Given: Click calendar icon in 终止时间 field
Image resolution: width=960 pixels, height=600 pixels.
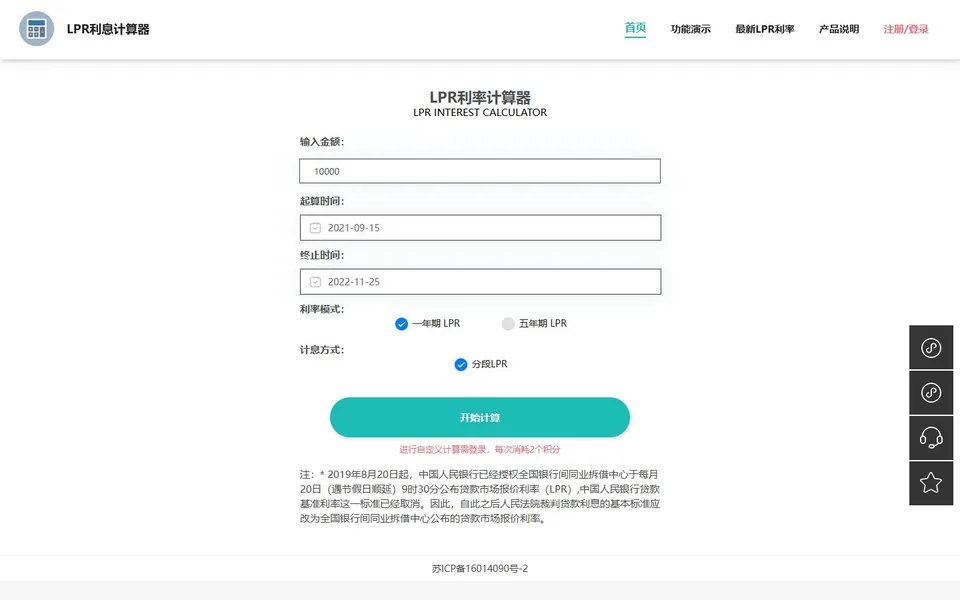Looking at the screenshot, I should (315, 282).
